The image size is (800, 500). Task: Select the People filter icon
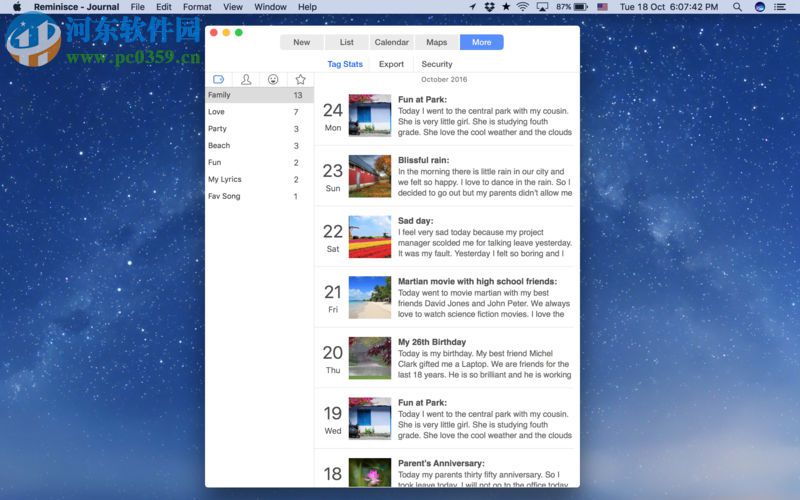(246, 79)
